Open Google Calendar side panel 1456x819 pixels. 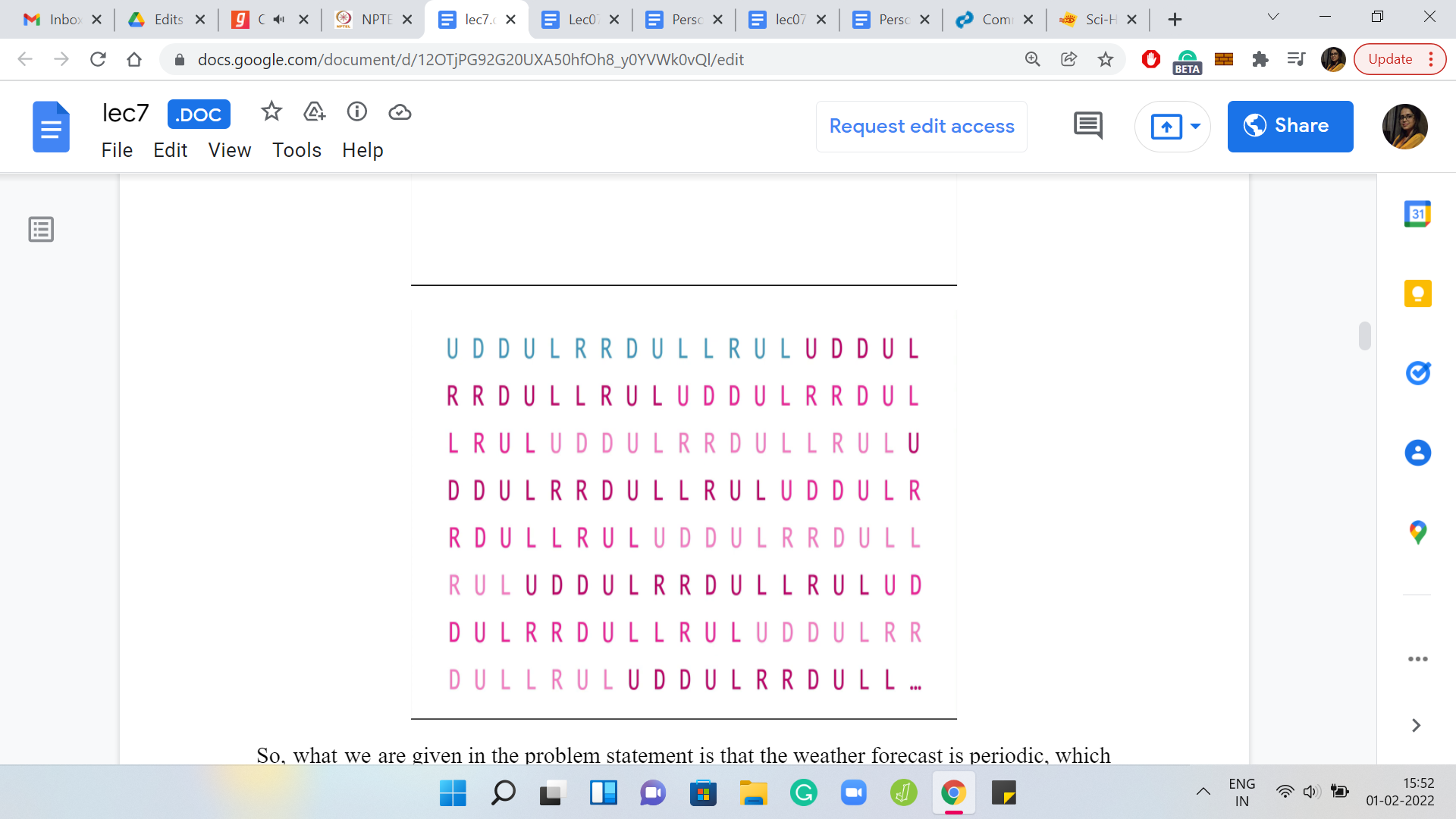1417,214
